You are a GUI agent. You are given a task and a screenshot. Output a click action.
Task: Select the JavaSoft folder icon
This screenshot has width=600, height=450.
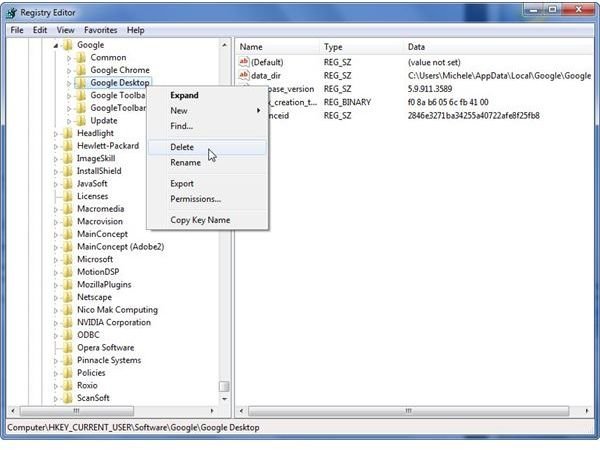pos(68,184)
